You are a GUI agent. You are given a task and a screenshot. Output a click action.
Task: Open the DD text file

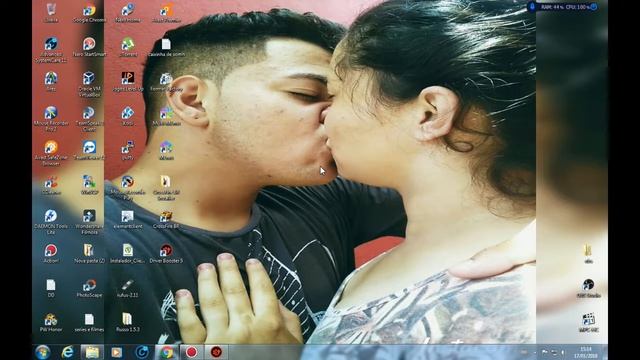coord(51,288)
